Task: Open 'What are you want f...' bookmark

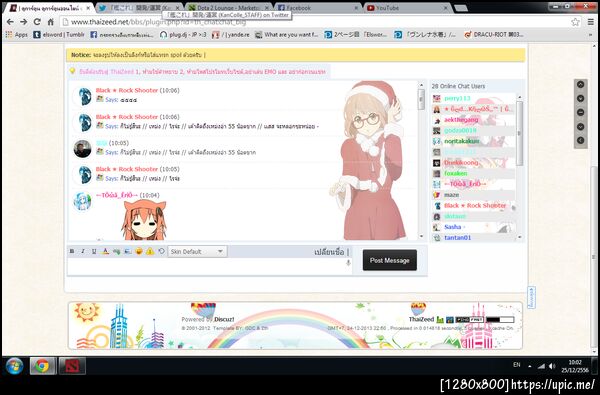Action: 287,34
